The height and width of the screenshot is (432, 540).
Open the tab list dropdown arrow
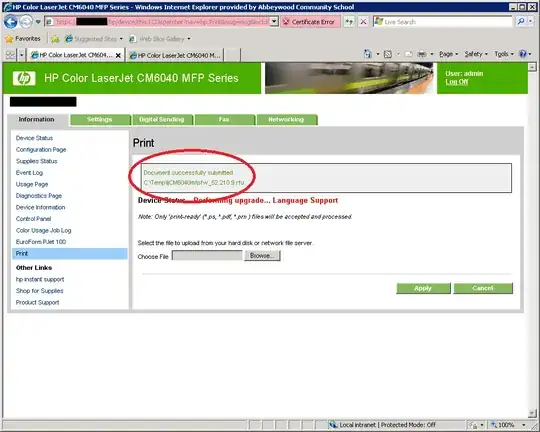[x=21, y=55]
